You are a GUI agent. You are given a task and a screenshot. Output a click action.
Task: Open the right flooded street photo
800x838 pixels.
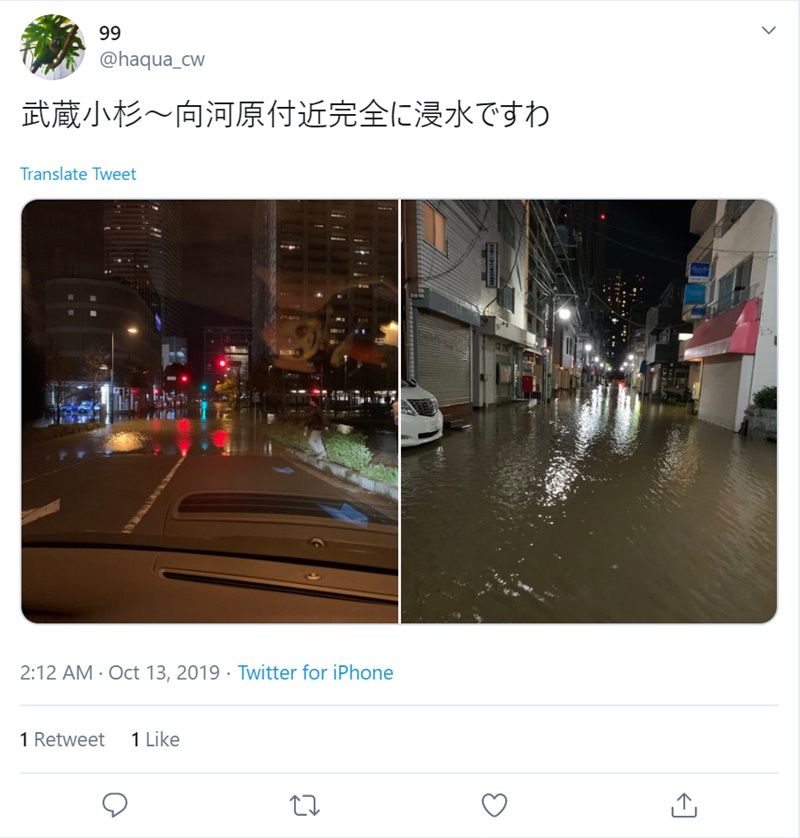[589, 411]
